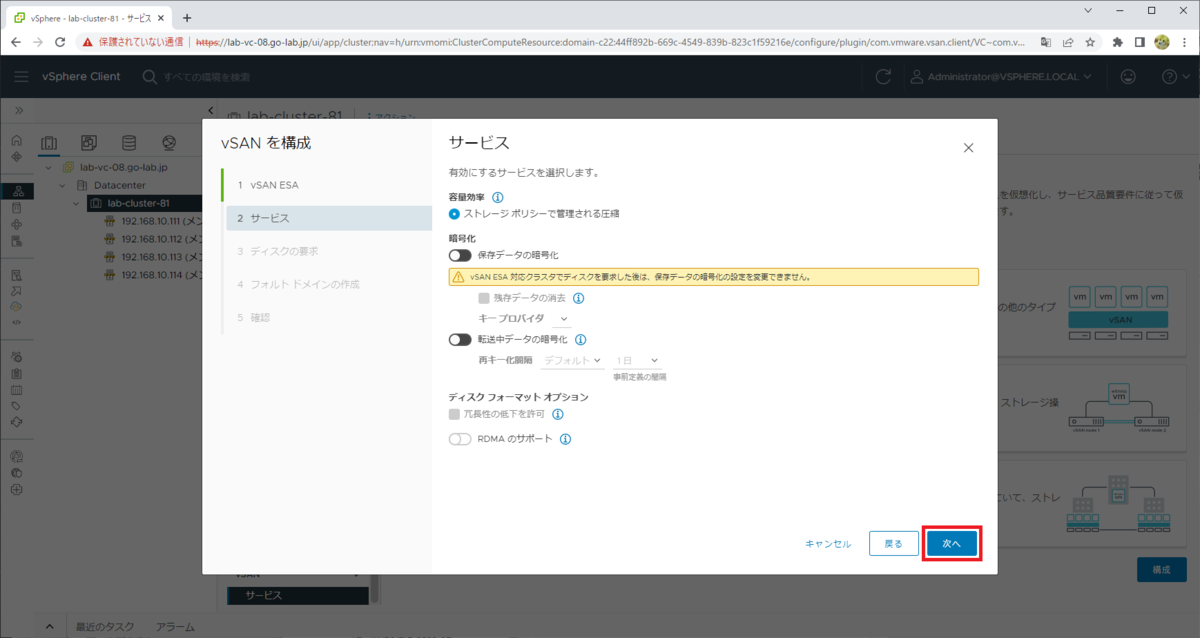This screenshot has width=1200, height=638.
Task: Expand the left sidebar with double chevron
Action: (19, 110)
